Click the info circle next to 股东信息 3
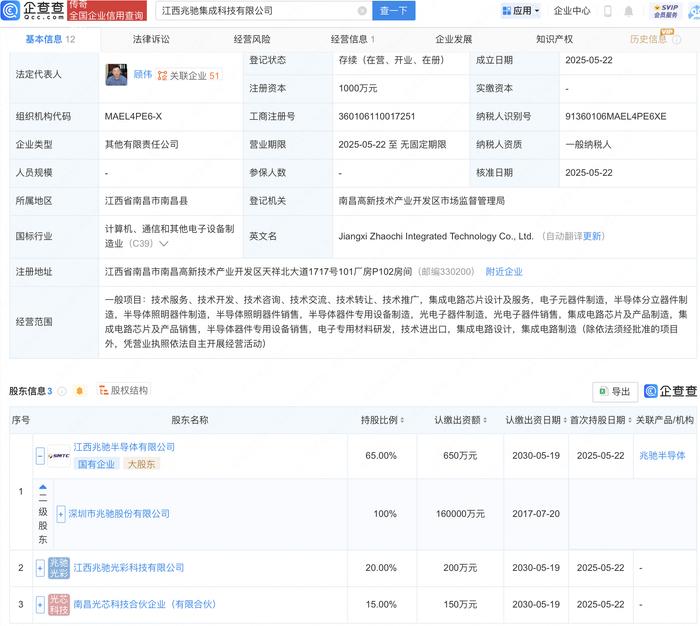This screenshot has height=626, width=700. pyautogui.click(x=62, y=391)
